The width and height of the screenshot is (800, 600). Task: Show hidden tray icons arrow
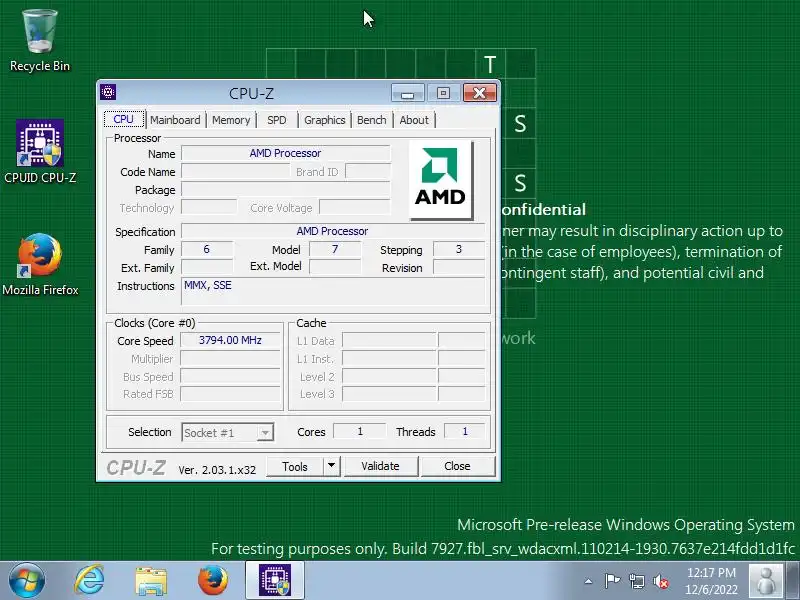click(x=588, y=581)
